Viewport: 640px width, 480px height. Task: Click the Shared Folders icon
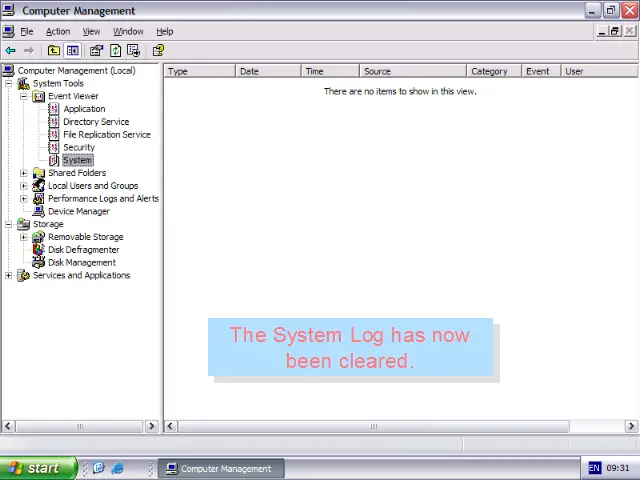(x=38, y=173)
